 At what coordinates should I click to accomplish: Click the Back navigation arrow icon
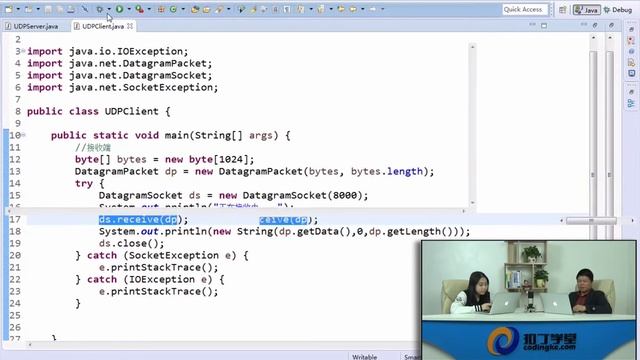coord(352,9)
